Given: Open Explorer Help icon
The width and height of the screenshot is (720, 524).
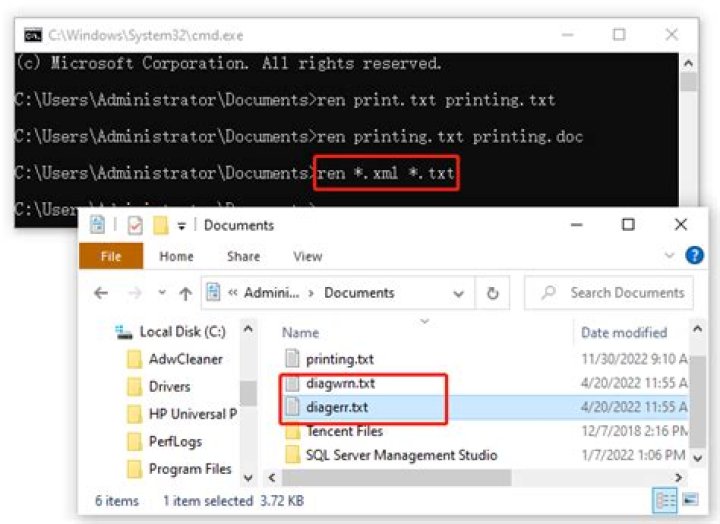Looking at the screenshot, I should coord(694,255).
